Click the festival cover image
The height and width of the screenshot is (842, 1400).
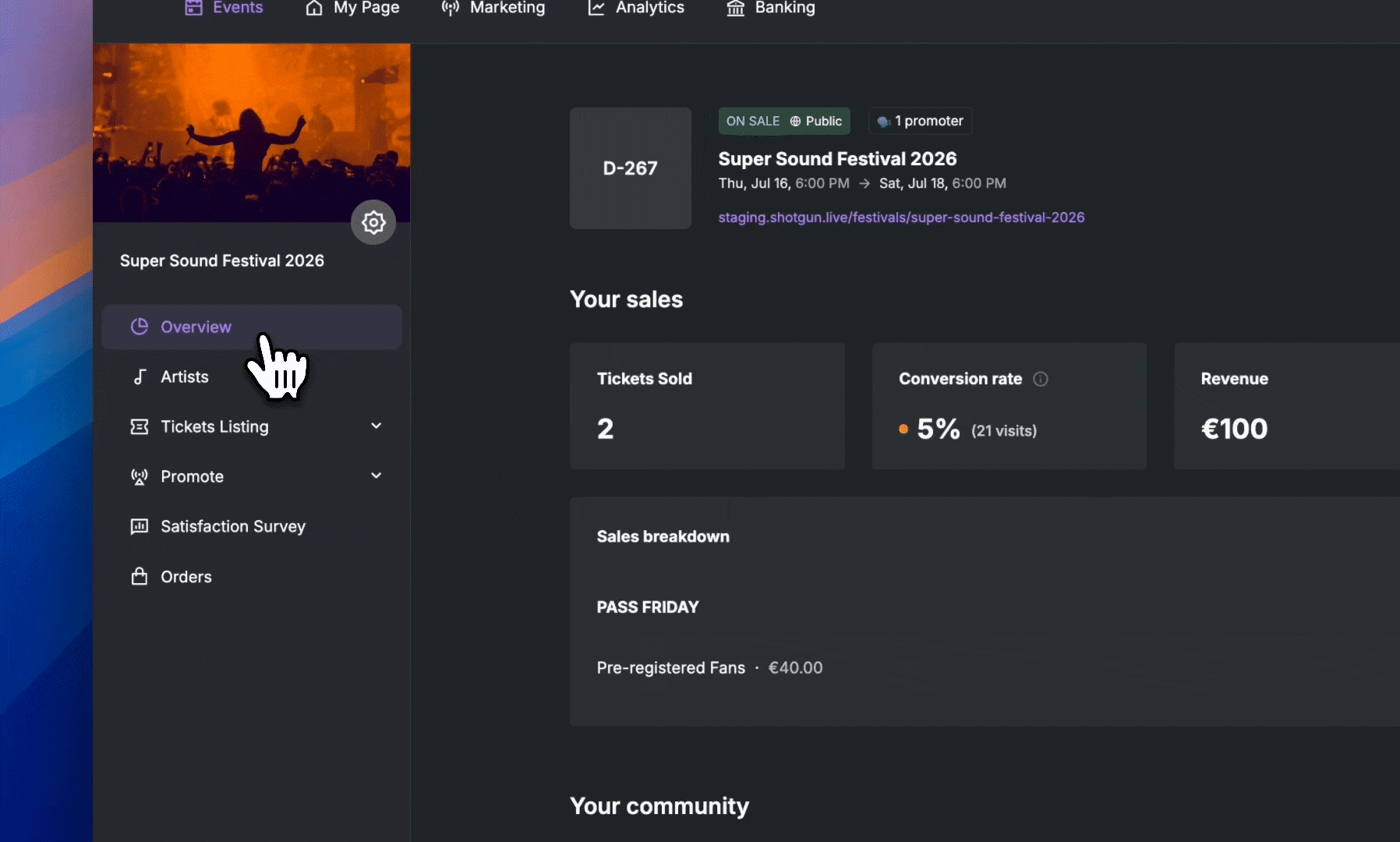click(x=252, y=133)
